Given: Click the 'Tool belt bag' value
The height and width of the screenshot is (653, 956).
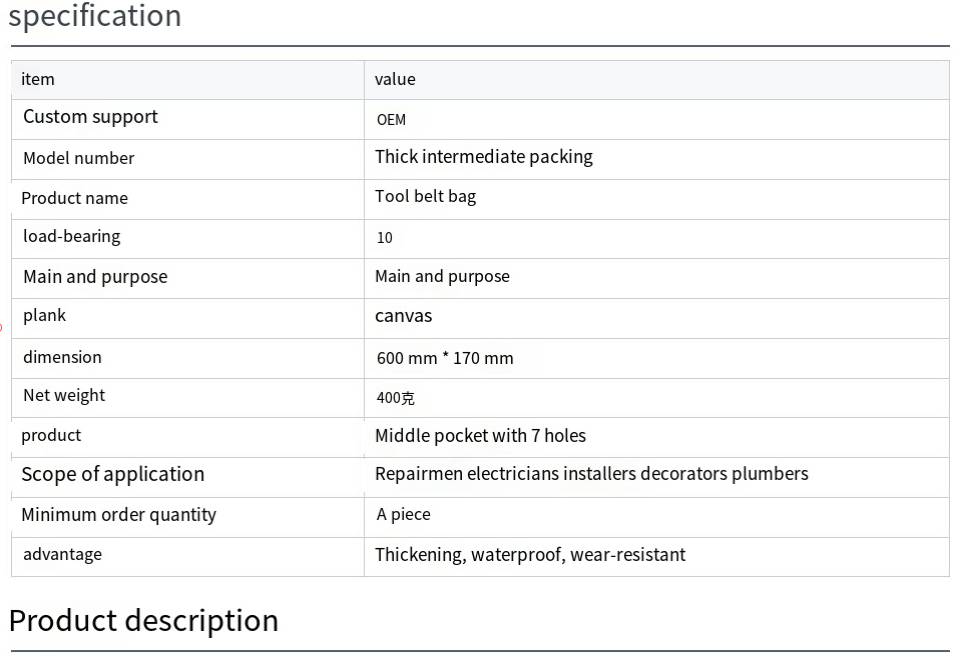Looking at the screenshot, I should pos(425,197).
